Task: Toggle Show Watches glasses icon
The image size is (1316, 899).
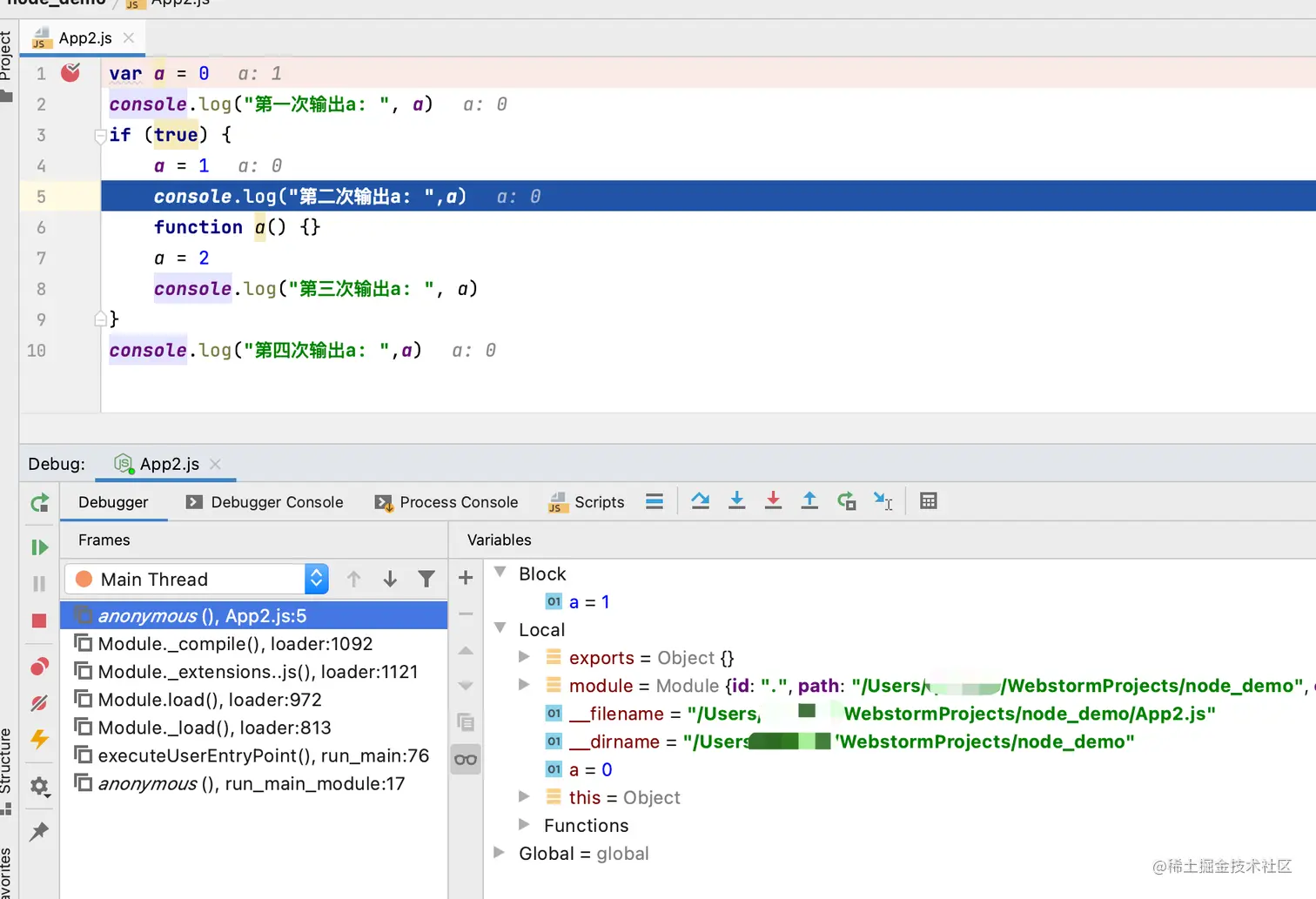Action: (466, 760)
